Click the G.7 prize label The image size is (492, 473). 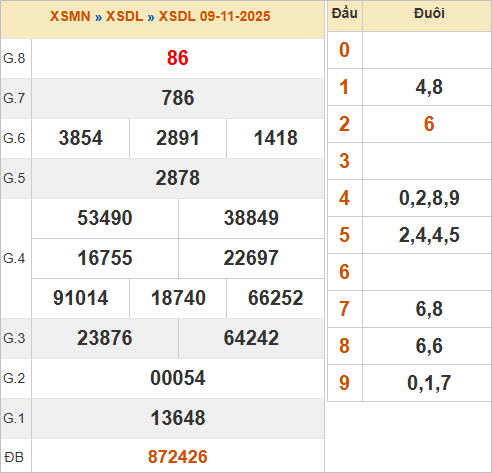click(x=14, y=98)
